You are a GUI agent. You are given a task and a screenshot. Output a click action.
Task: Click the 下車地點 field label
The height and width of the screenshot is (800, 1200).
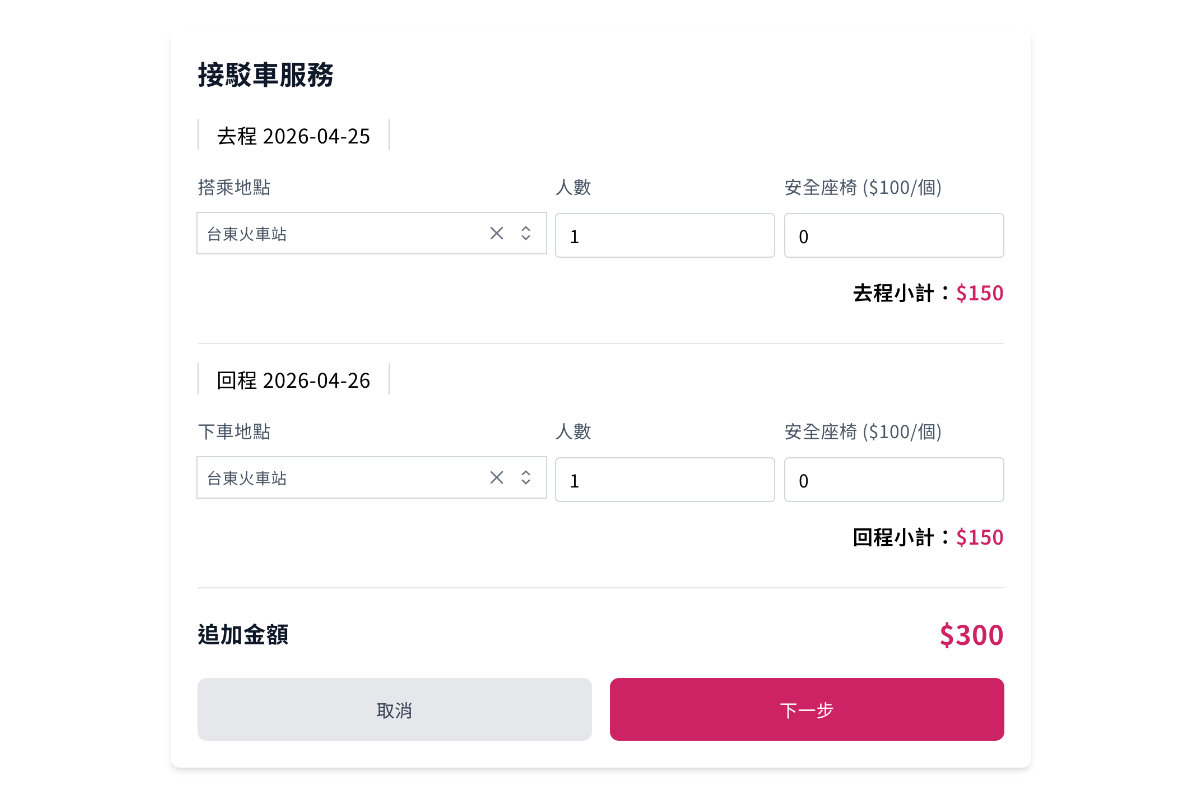(x=234, y=431)
